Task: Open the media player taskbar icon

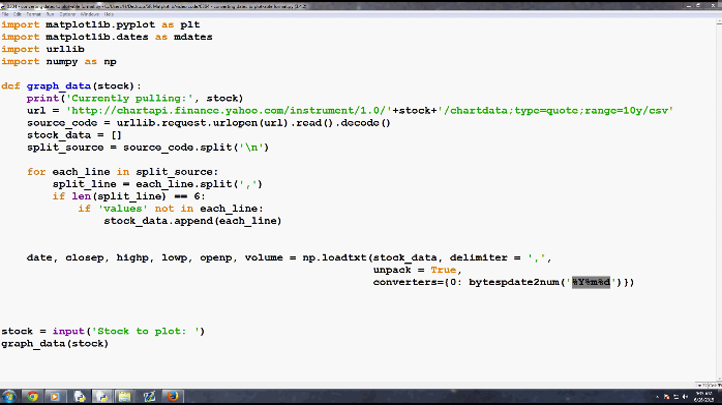Action: coord(55,397)
